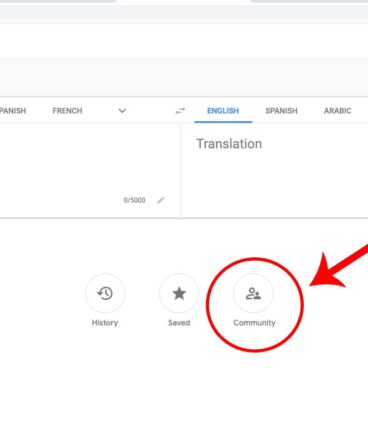Click the pencil handwriting input icon
This screenshot has height=445, width=368.
(161, 200)
